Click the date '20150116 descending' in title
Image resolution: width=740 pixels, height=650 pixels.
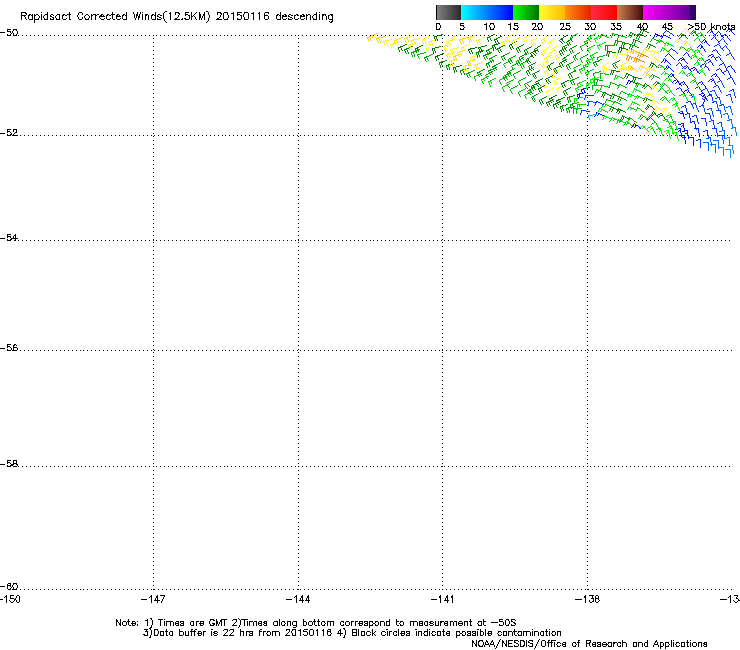tap(274, 17)
